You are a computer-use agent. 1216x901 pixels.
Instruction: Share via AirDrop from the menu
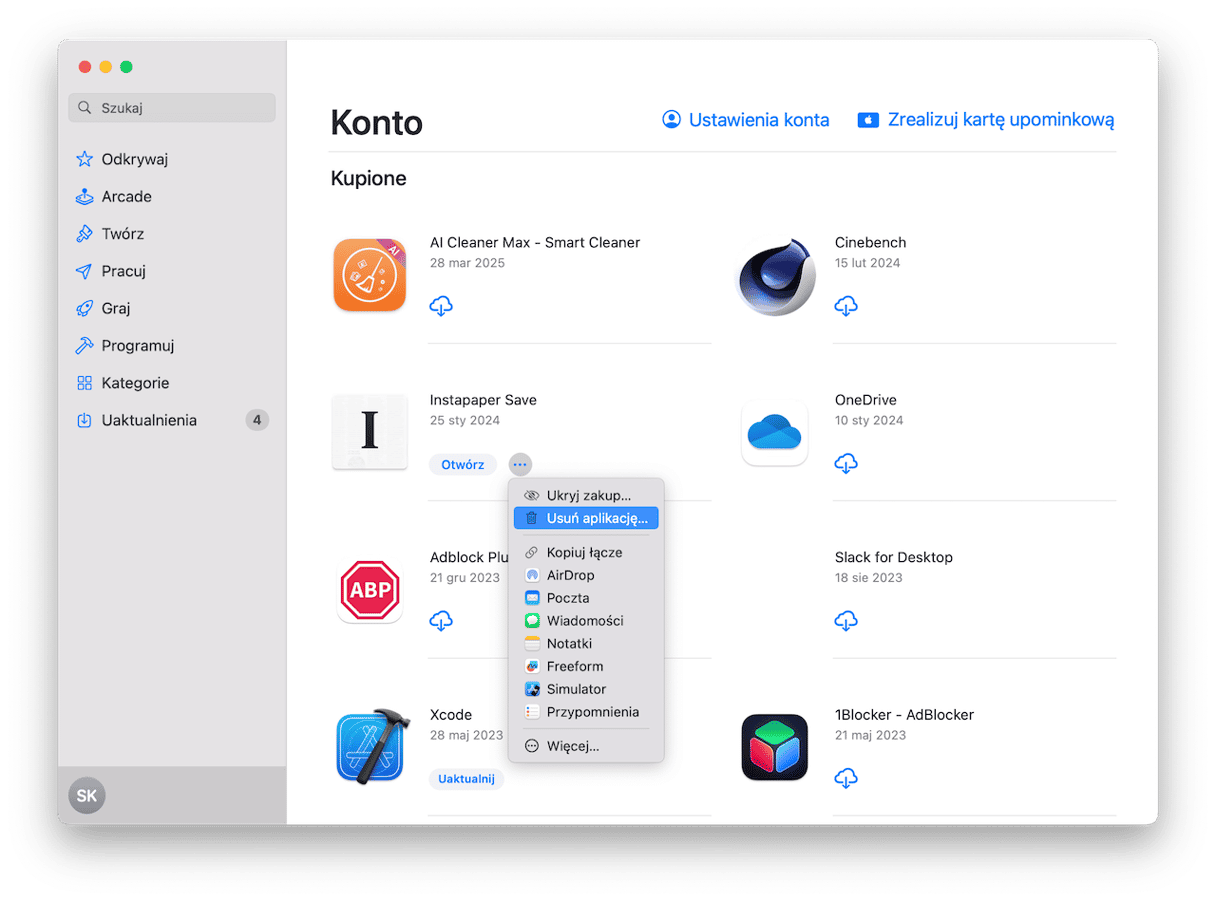(570, 575)
